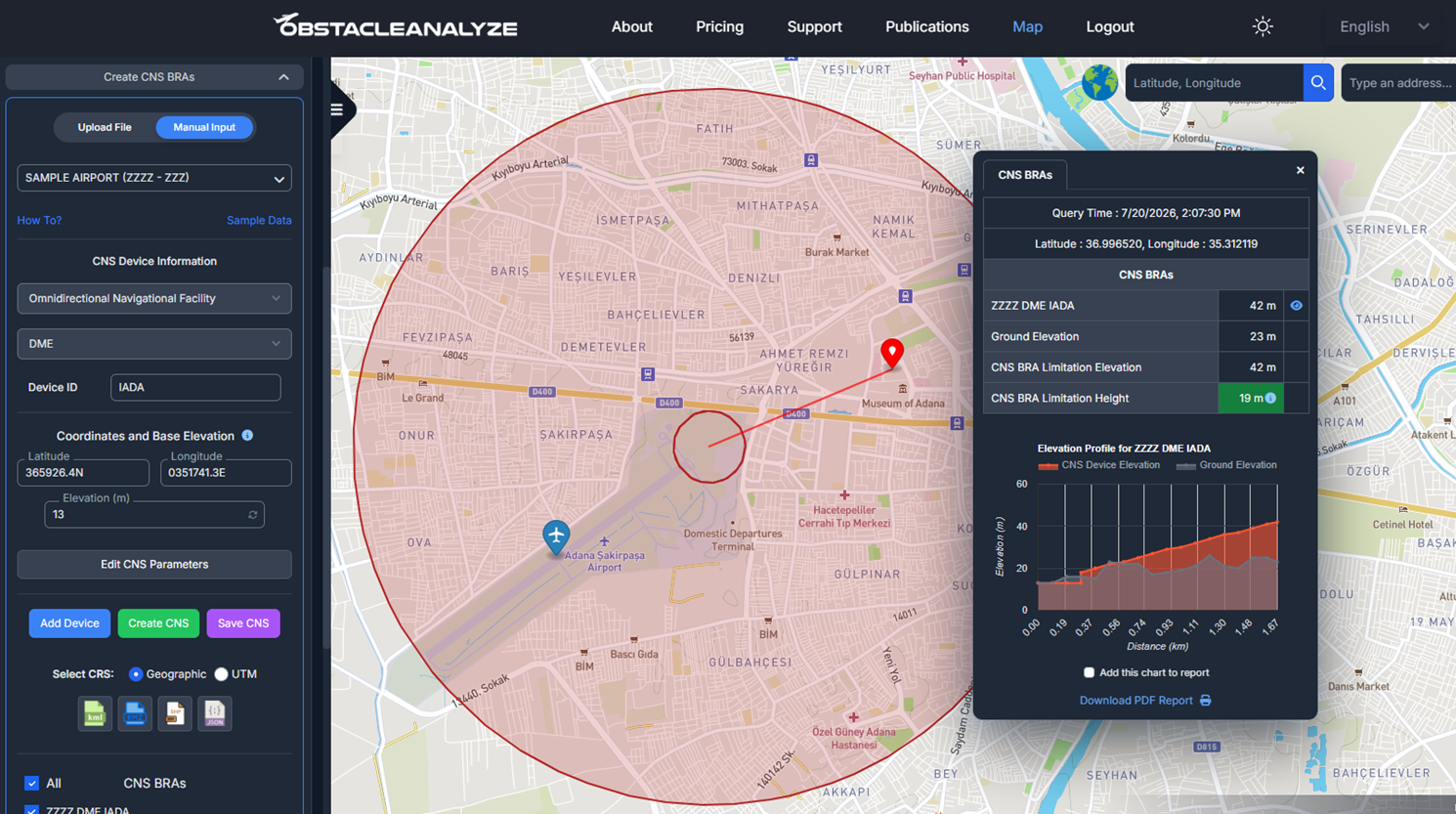The image size is (1456, 814).
Task: Load Sample Data link
Action: pyautogui.click(x=259, y=220)
